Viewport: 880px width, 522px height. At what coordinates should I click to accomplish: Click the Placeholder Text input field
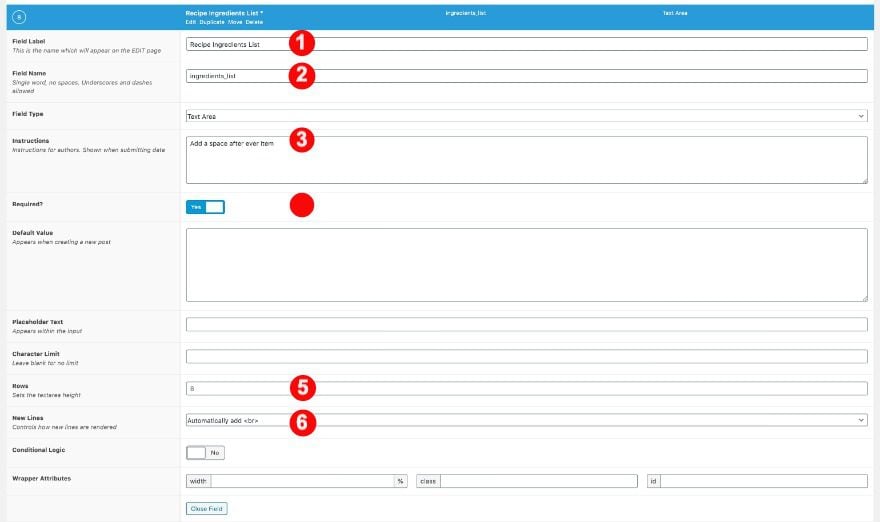(x=526, y=324)
